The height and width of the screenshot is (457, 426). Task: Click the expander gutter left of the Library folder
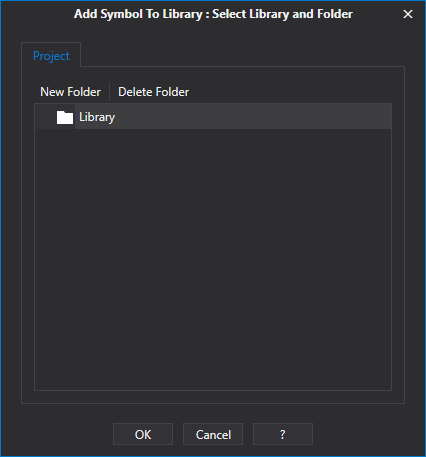pos(45,116)
